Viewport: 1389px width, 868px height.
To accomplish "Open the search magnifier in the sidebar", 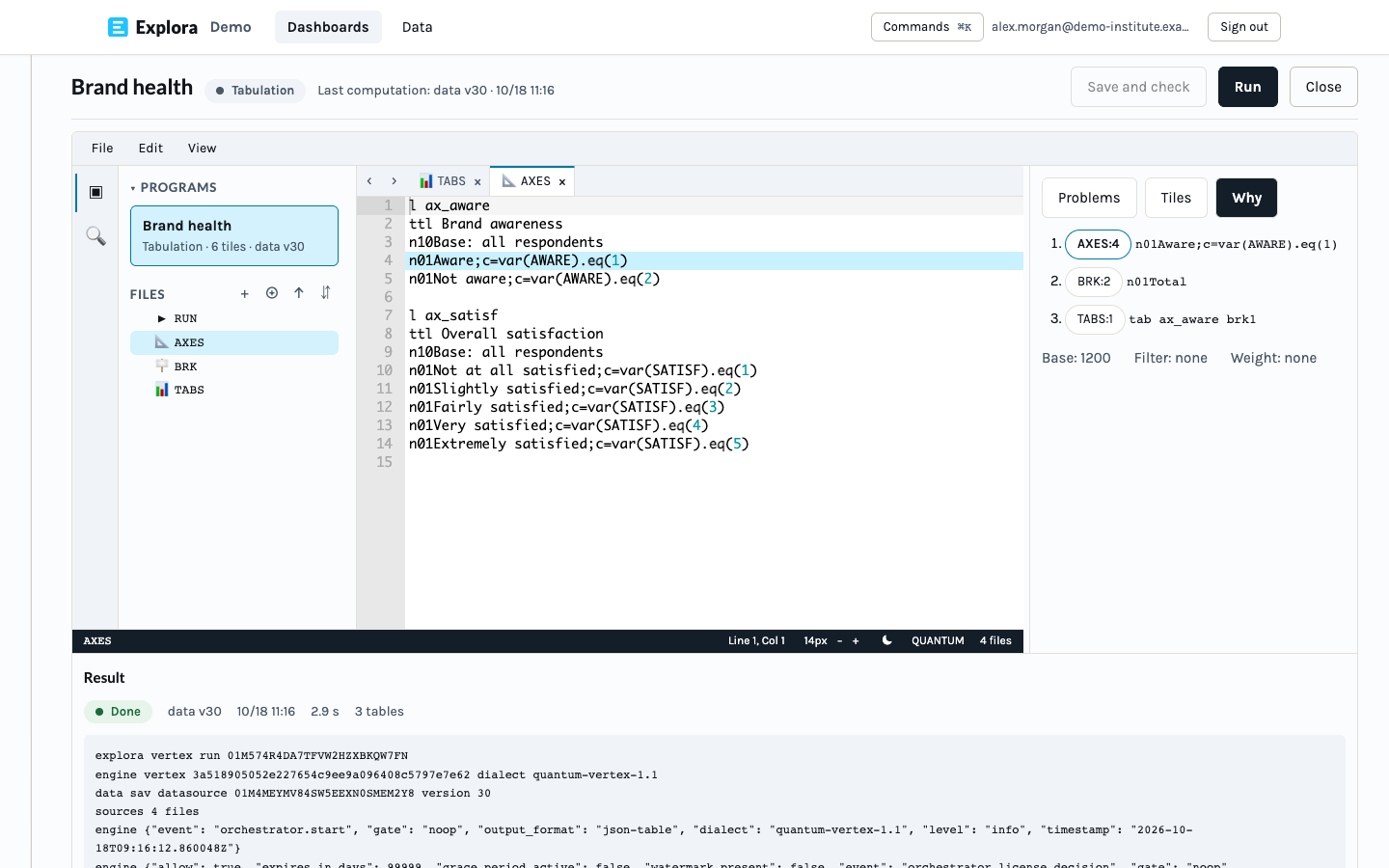I will point(95,235).
